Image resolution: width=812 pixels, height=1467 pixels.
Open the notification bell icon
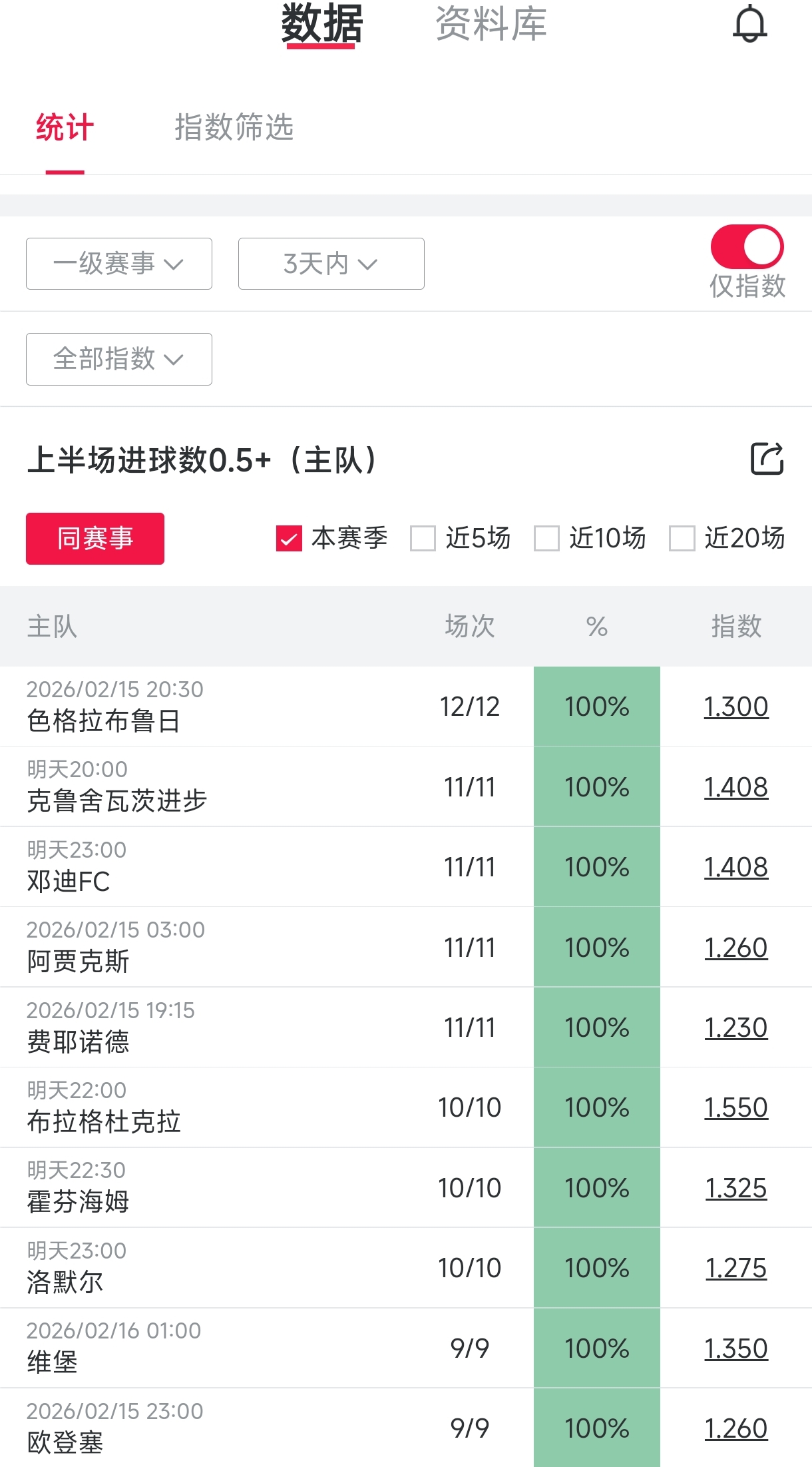(x=749, y=25)
